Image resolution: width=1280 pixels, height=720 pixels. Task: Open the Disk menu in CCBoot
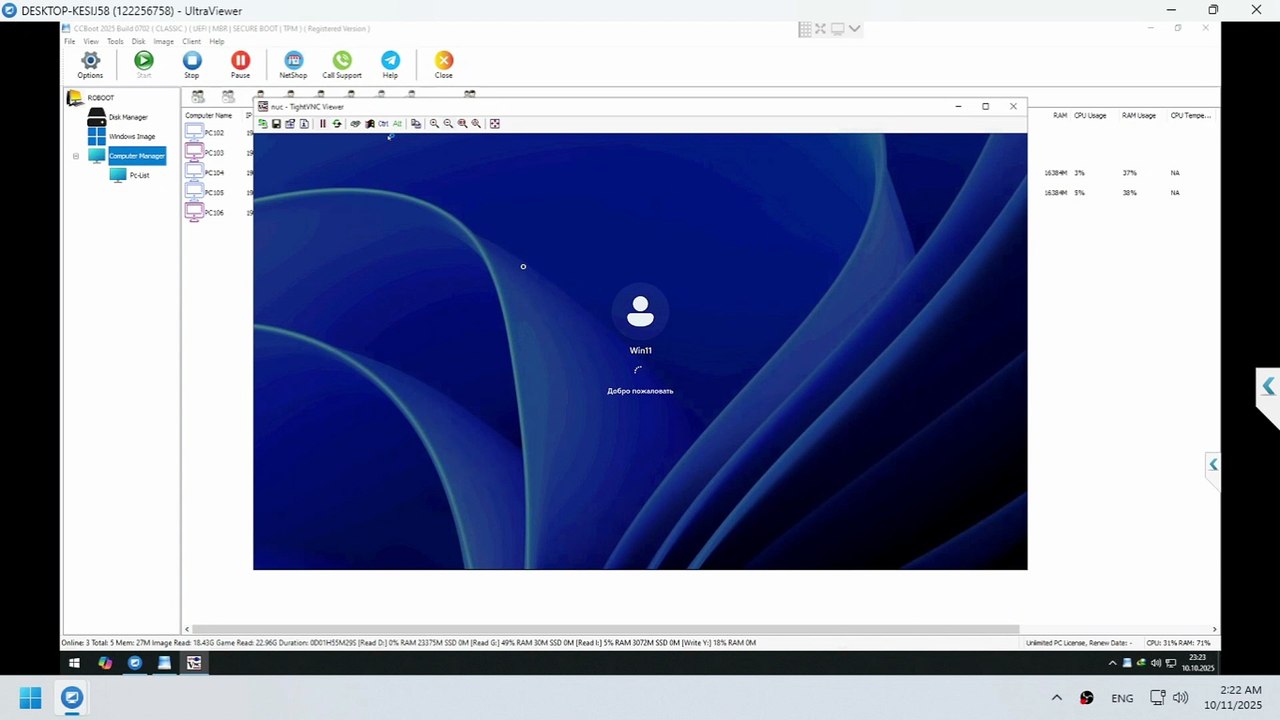click(139, 42)
